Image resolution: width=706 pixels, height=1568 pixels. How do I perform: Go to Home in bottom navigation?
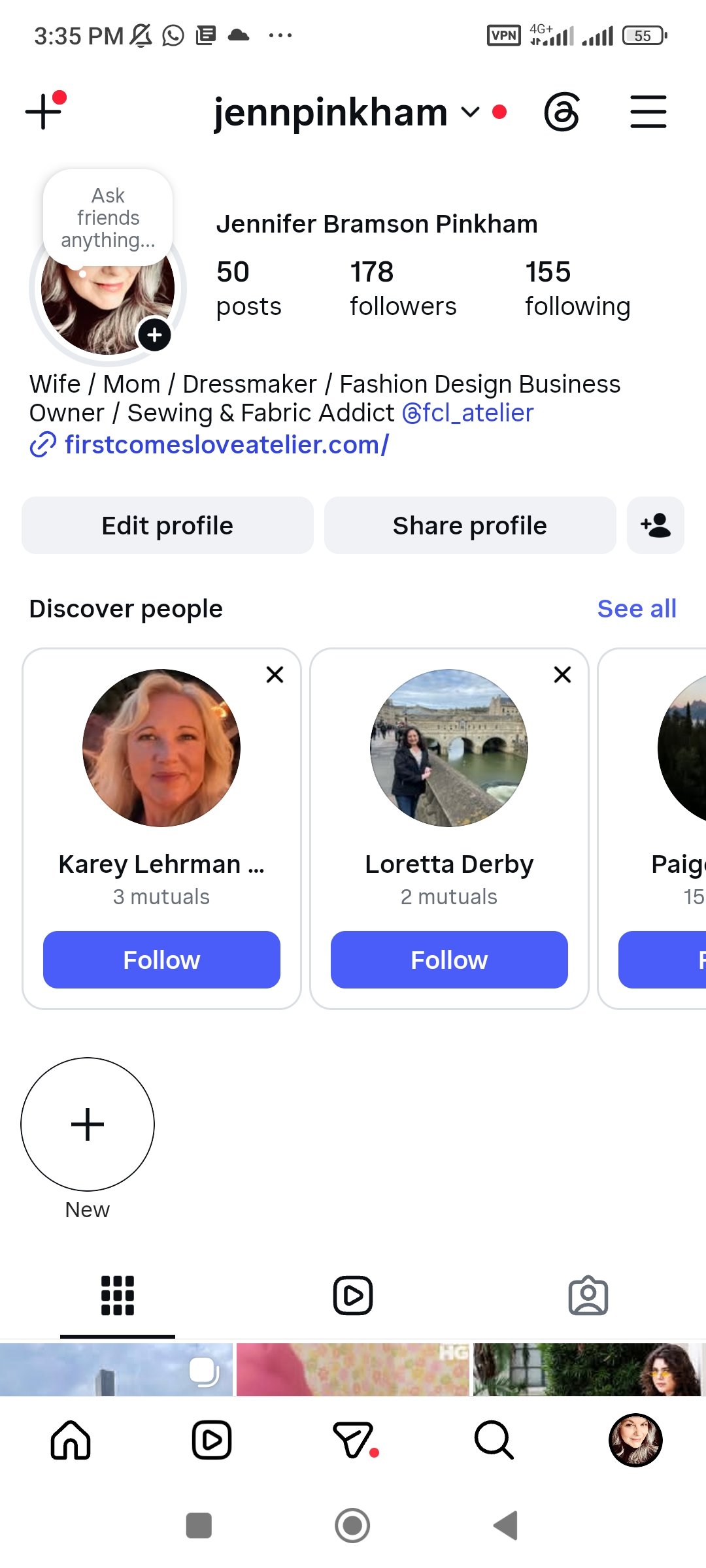(x=71, y=1440)
